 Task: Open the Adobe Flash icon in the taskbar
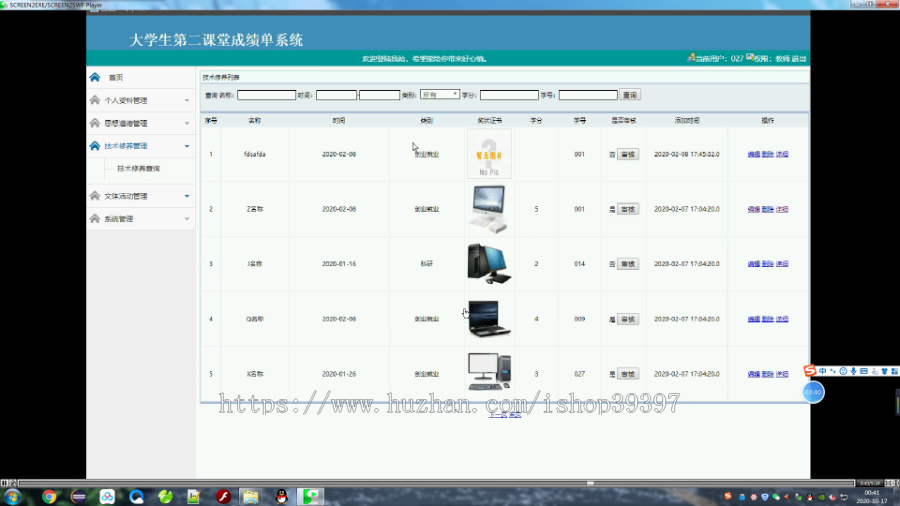click(x=223, y=497)
